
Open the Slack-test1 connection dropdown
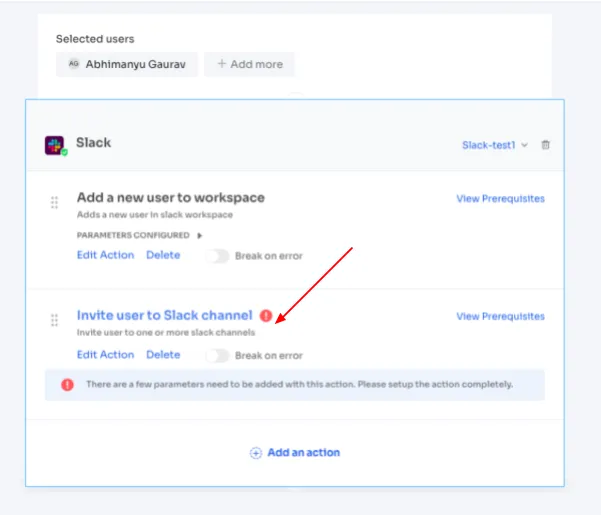495,145
